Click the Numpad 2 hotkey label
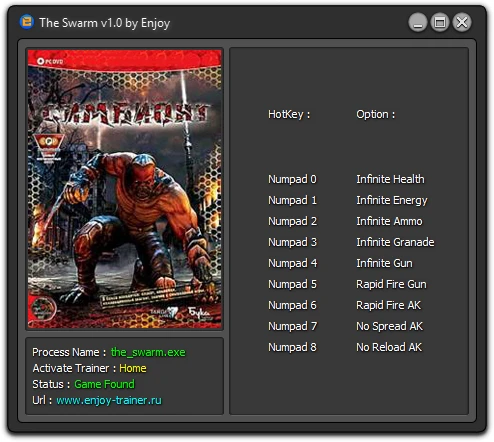 tap(292, 221)
